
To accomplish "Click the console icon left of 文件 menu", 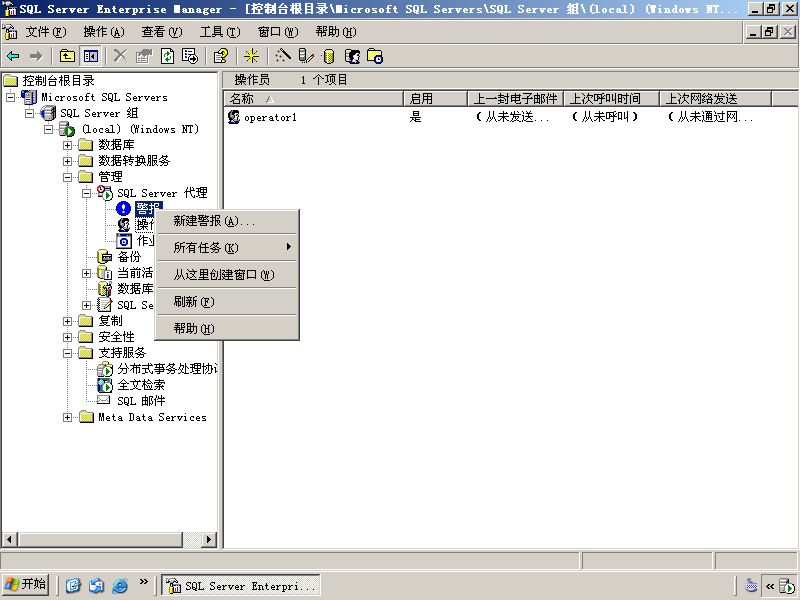I will pyautogui.click(x=10, y=32).
